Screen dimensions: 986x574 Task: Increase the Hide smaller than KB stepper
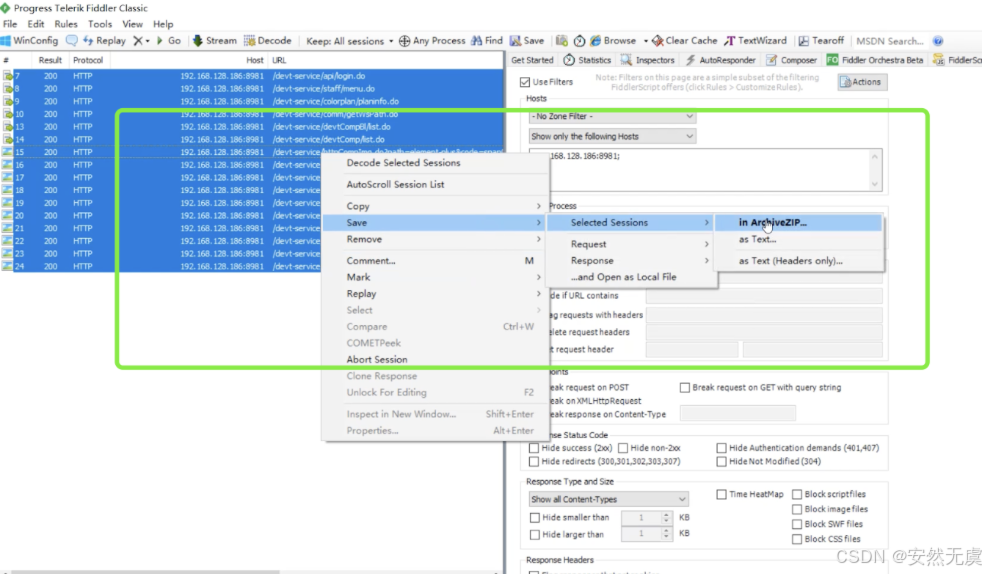[x=666, y=515]
